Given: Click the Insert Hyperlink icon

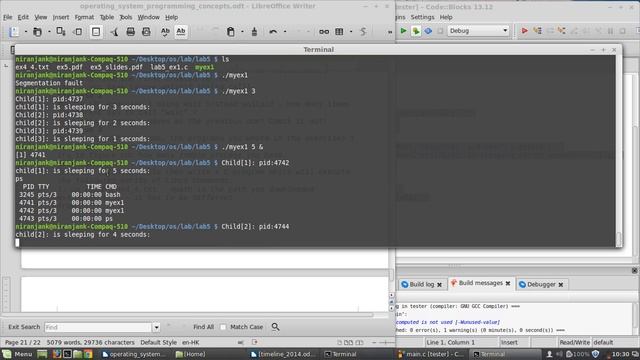Looking at the screenshot, I should coord(324,31).
